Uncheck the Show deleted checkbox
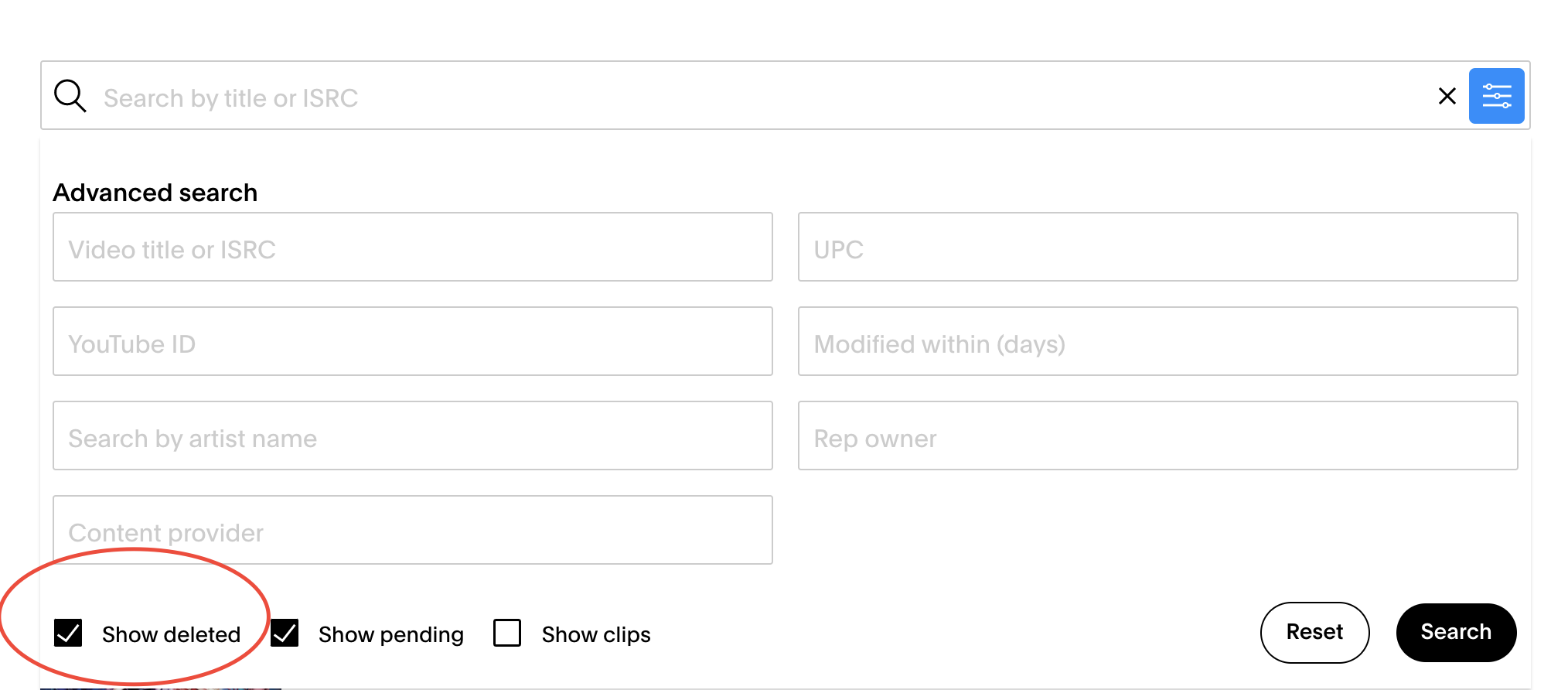This screenshot has width=1568, height=690. coord(68,633)
